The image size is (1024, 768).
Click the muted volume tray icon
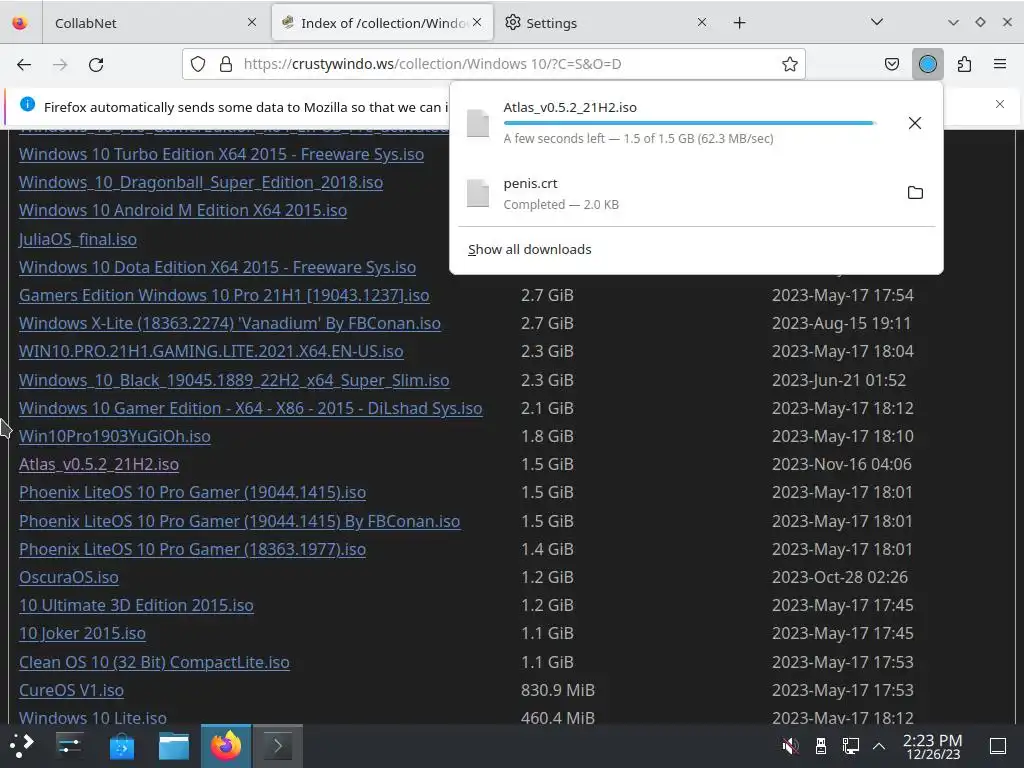coord(790,746)
